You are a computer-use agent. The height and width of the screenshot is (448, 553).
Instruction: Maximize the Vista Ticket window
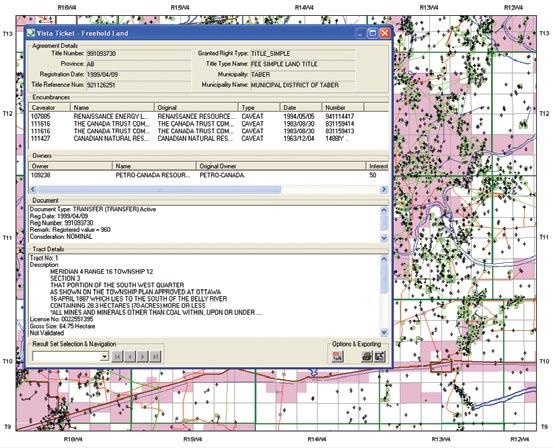tap(372, 33)
